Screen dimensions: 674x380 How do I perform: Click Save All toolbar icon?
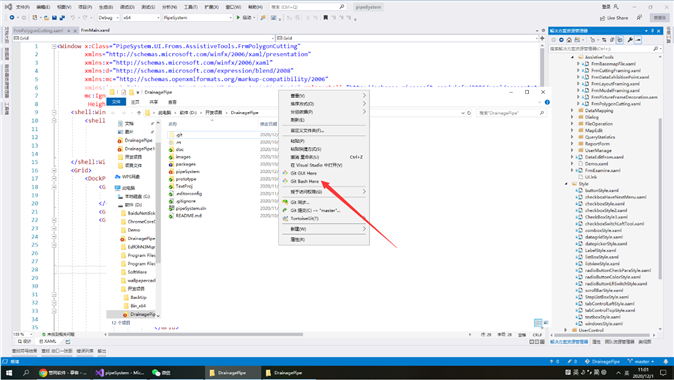click(62, 18)
